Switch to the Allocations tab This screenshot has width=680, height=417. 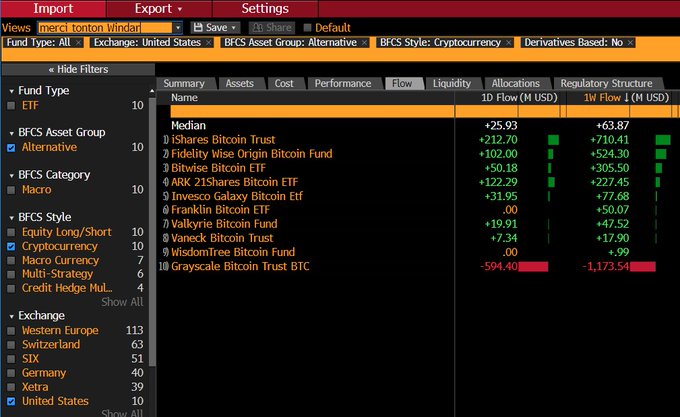point(516,83)
